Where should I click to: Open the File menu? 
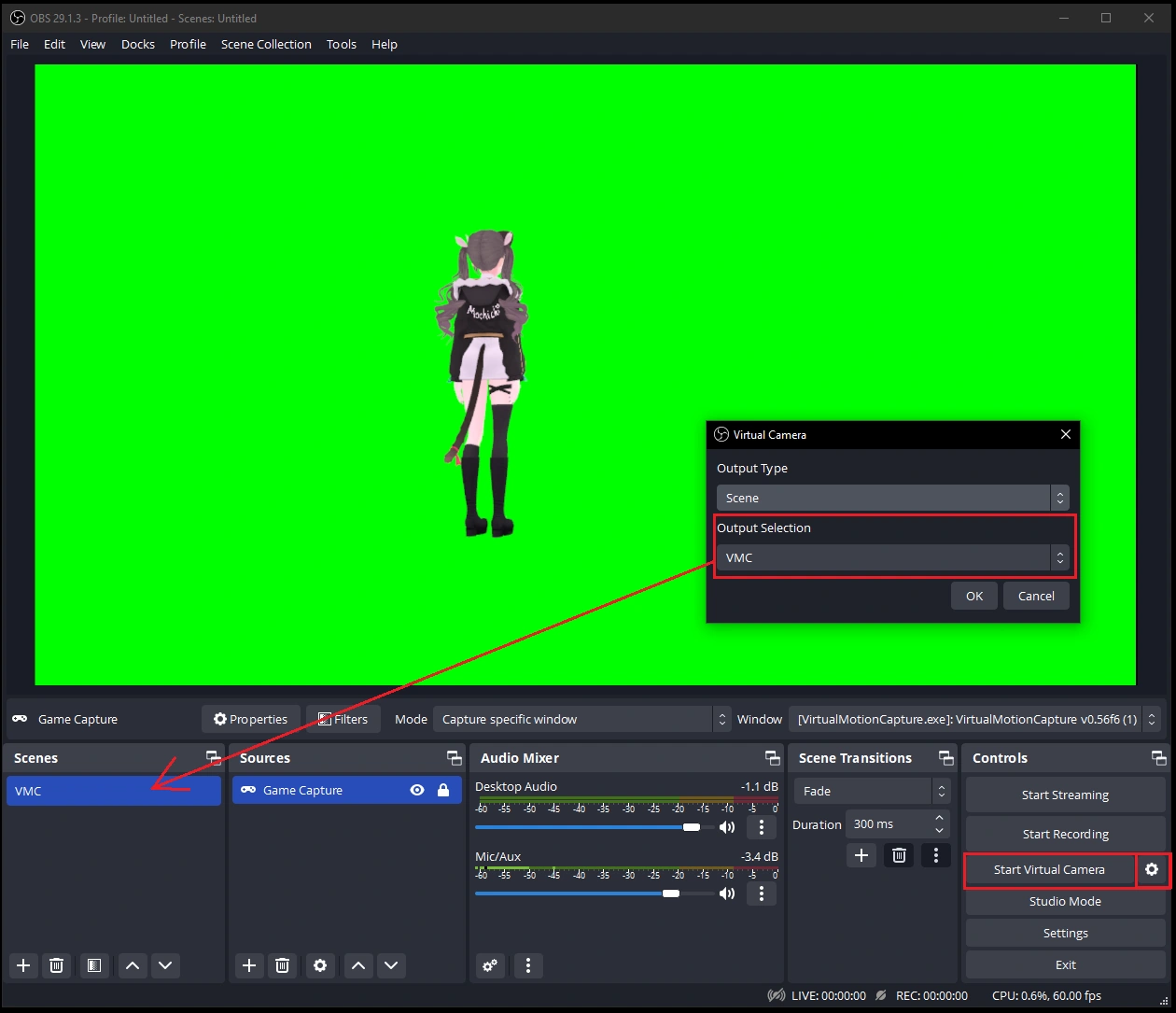point(20,44)
